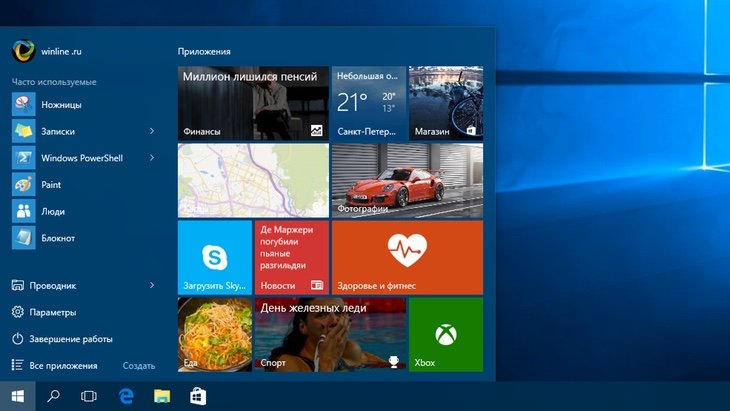This screenshot has height=411, width=730.
Task: Open the Store from the taskbar
Action: pyautogui.click(x=198, y=396)
